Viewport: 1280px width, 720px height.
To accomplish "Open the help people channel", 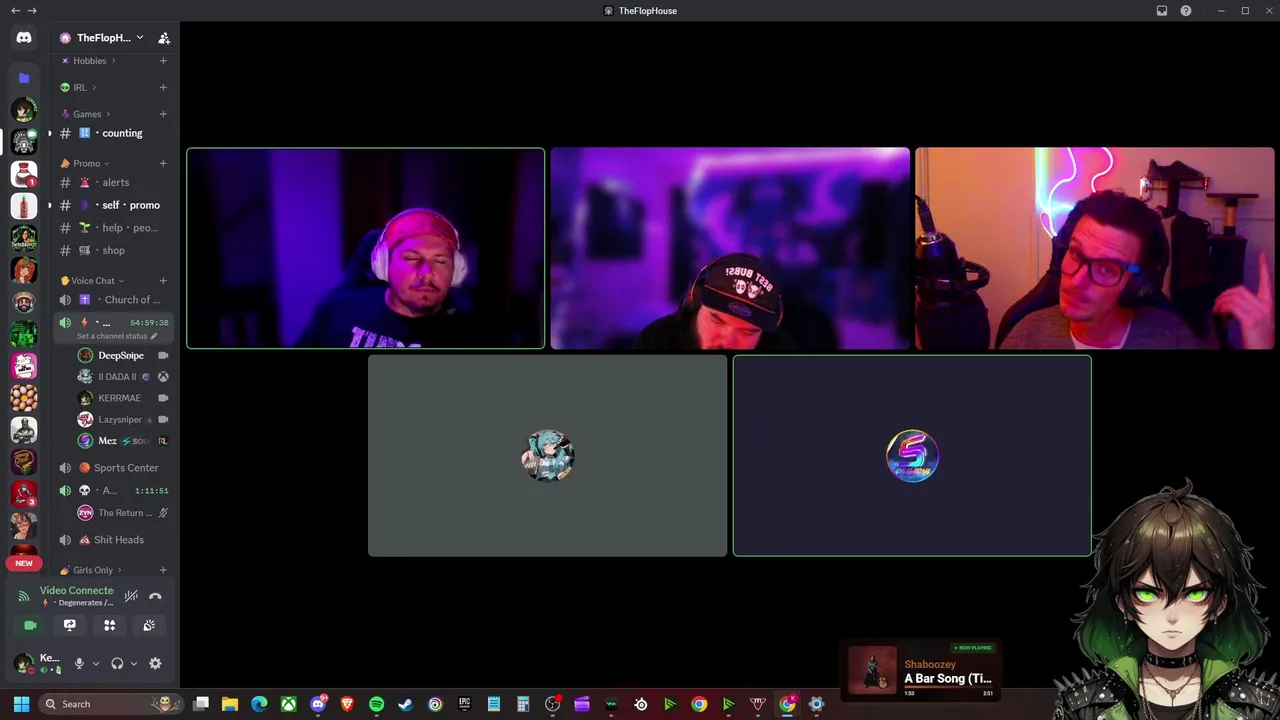I will (113, 228).
